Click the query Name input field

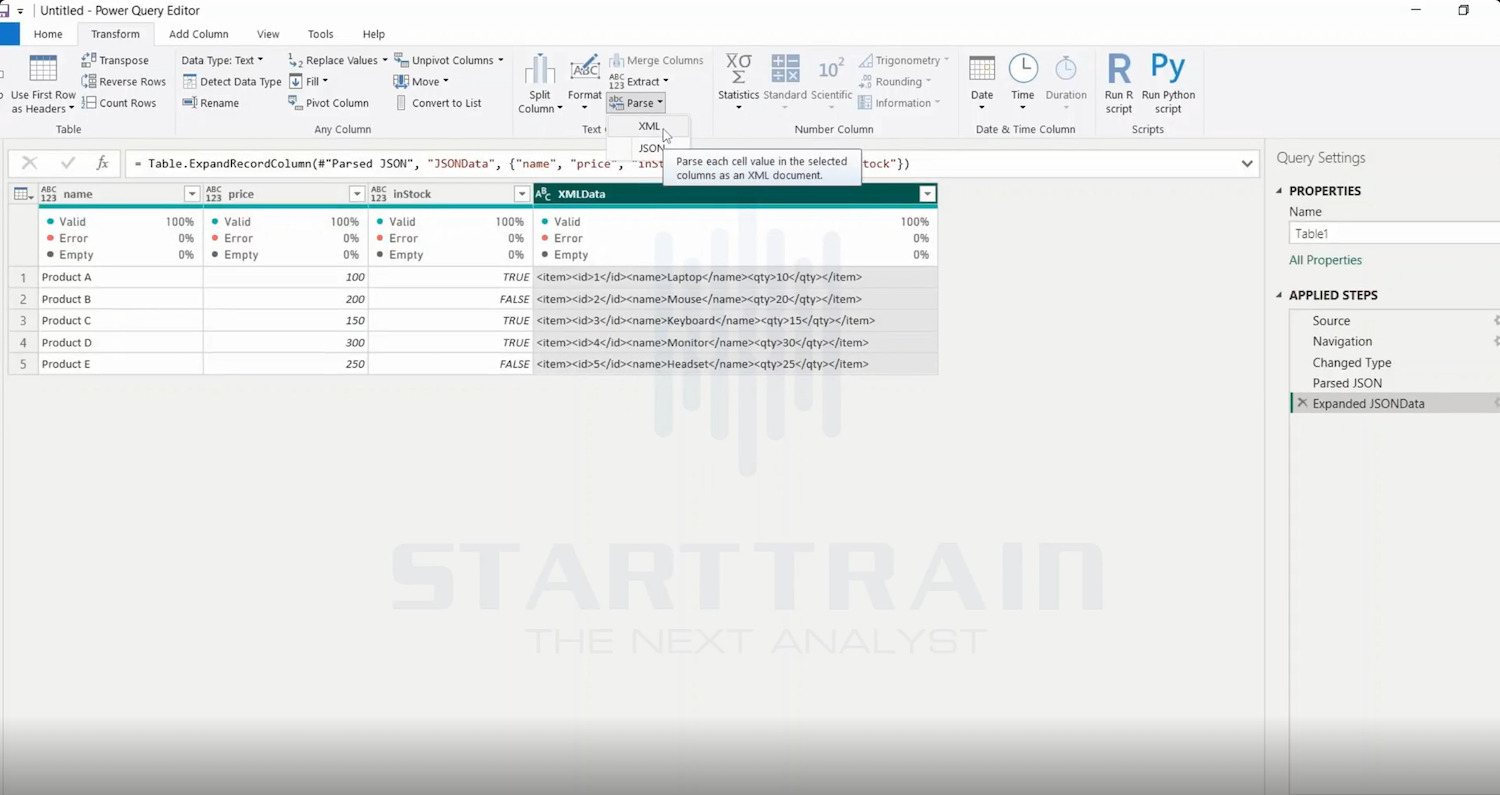[1394, 233]
